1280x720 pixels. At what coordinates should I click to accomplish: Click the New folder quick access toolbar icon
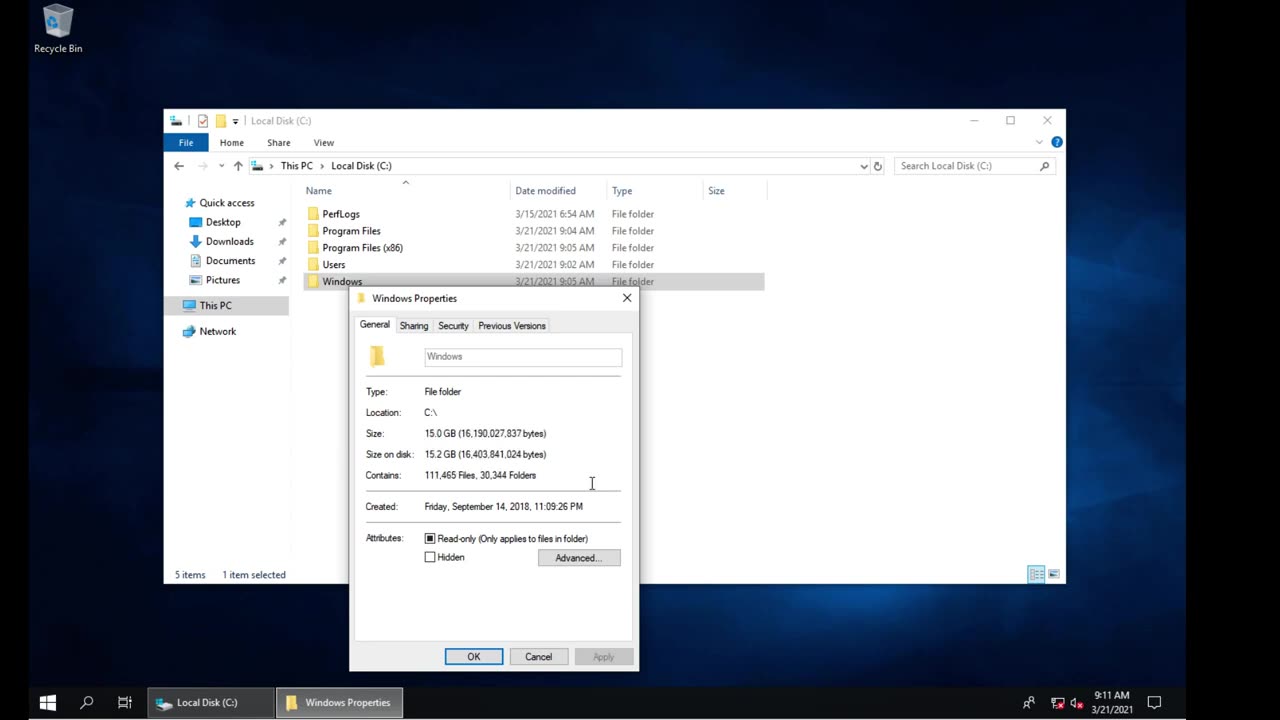[220, 121]
